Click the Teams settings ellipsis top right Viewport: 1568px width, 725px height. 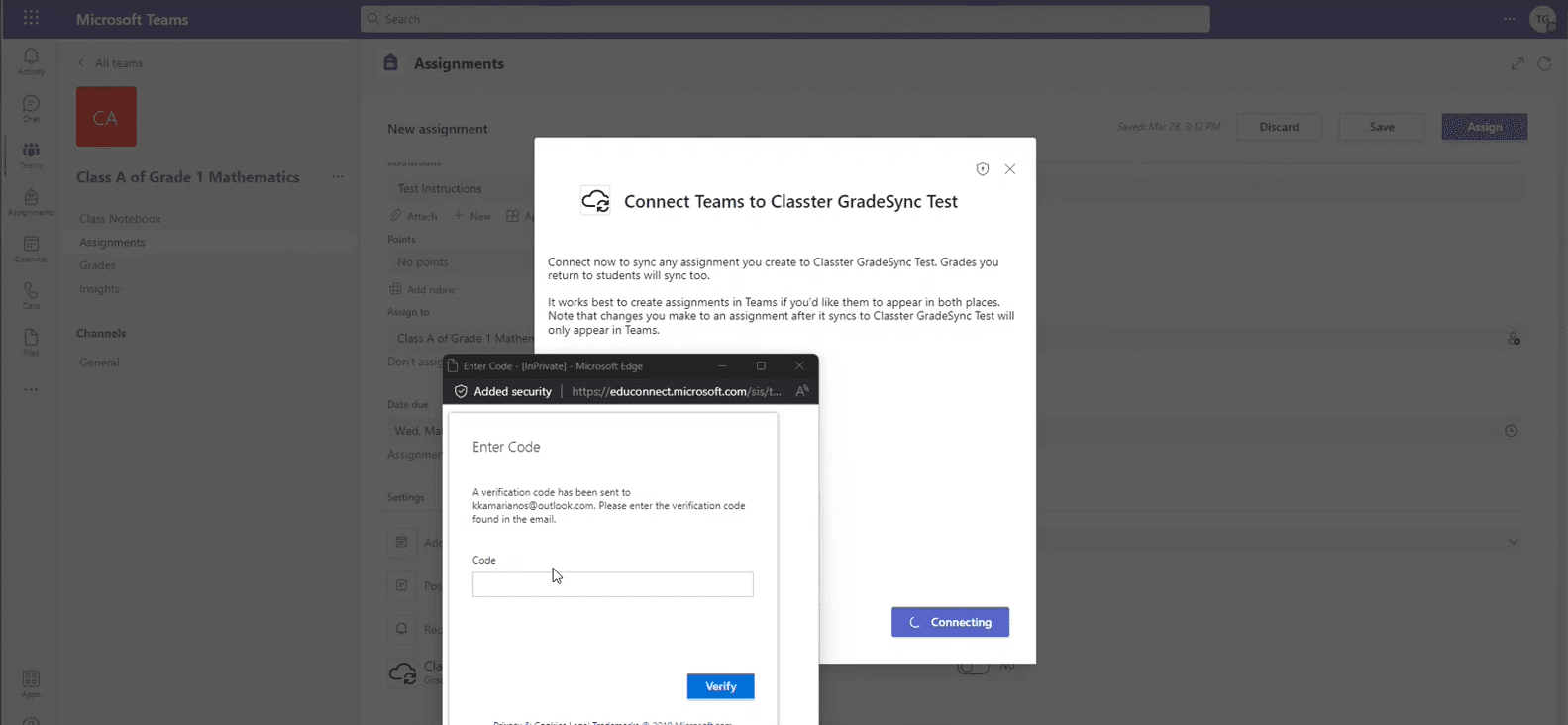1509,19
